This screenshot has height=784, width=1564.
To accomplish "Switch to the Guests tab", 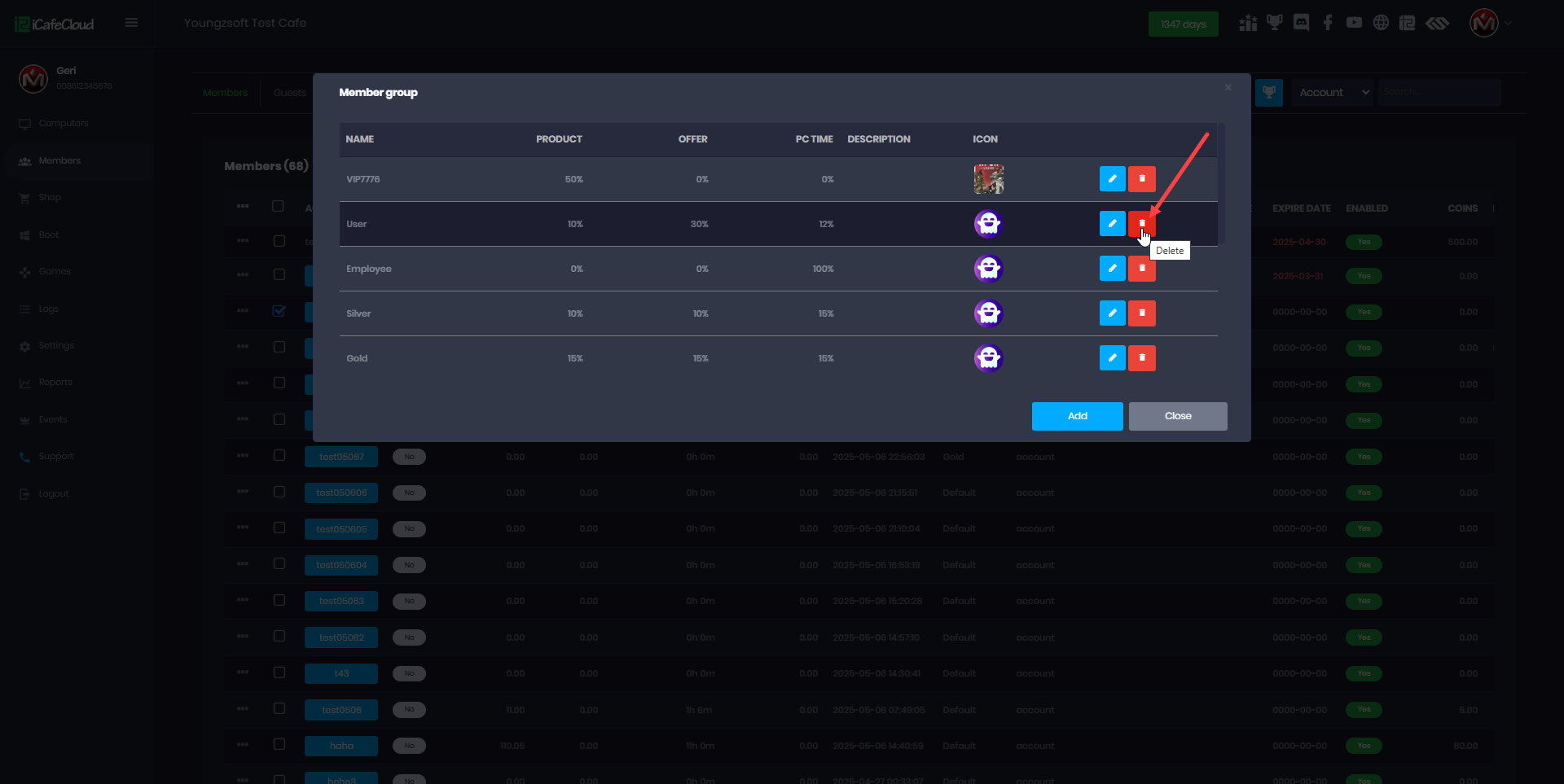I will [289, 93].
